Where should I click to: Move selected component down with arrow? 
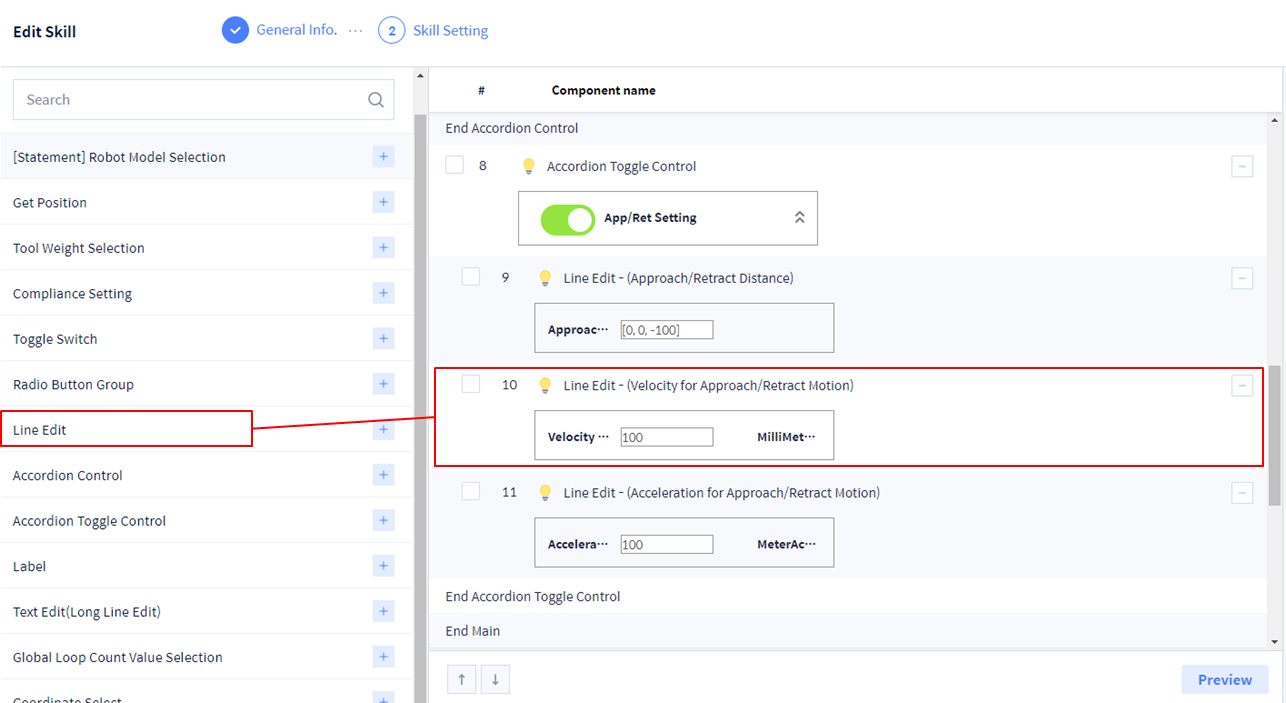pyautogui.click(x=494, y=680)
